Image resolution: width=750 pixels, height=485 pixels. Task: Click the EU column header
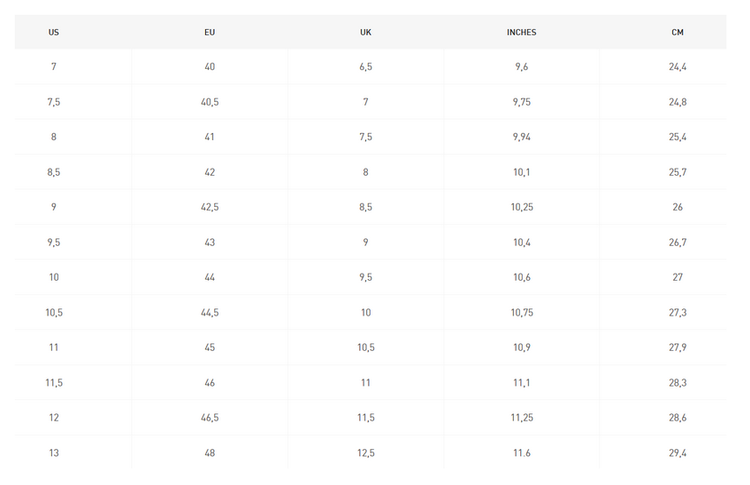click(x=210, y=32)
